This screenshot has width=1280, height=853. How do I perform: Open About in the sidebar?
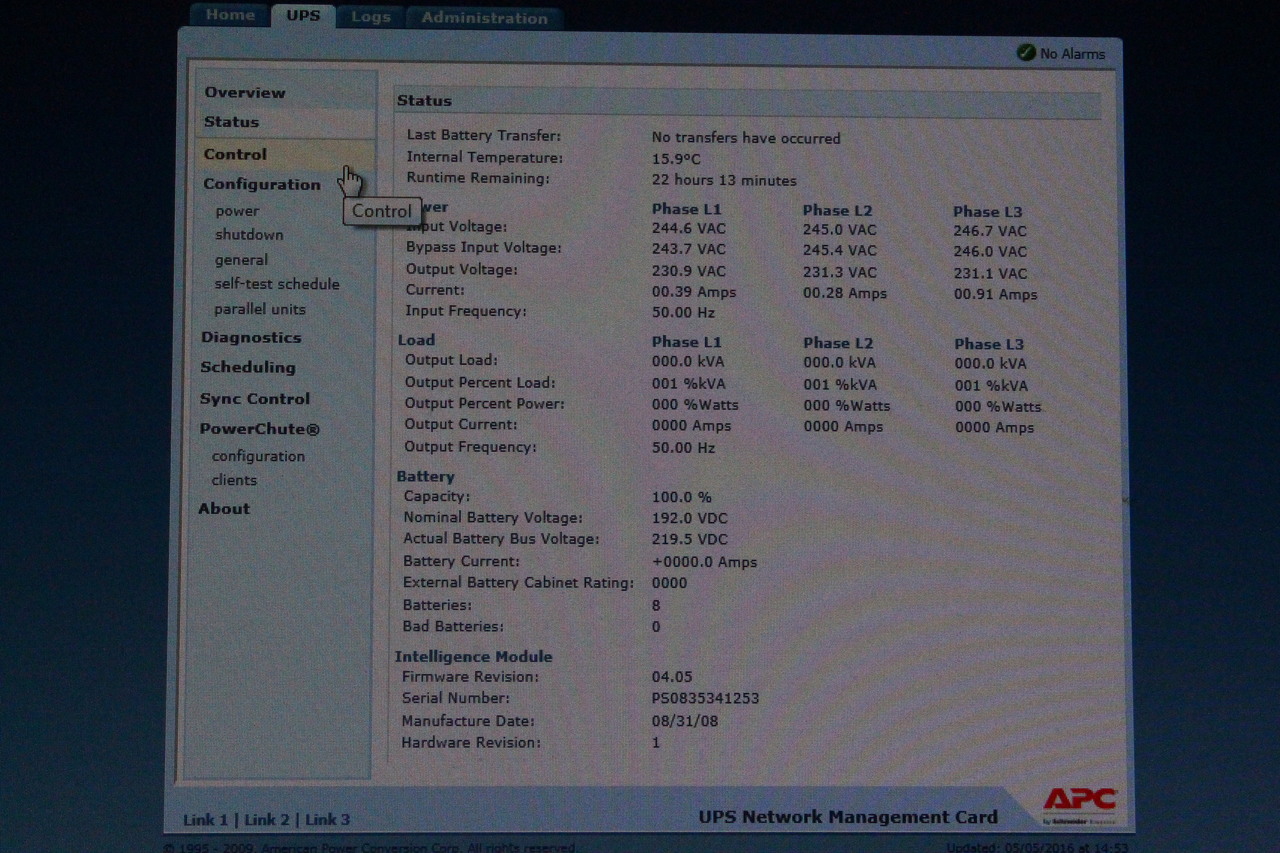(224, 508)
